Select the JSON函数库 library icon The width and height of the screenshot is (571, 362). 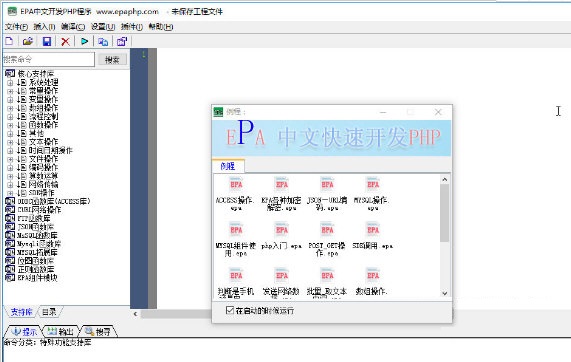[x=10, y=227]
